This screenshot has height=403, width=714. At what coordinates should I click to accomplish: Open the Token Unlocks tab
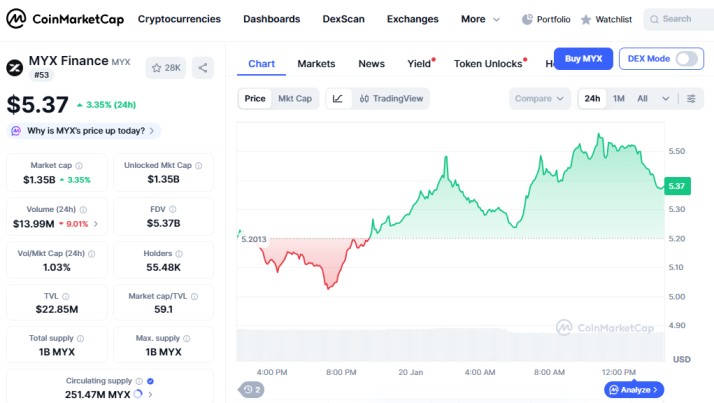[488, 64]
